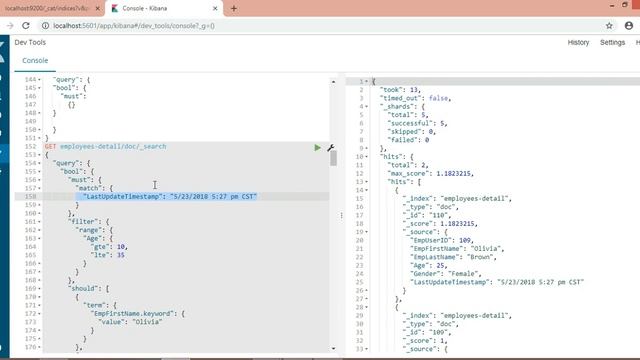This screenshot has height=360, width=640.
Task: Click the Dev Tools page heading
Action: pos(30,42)
